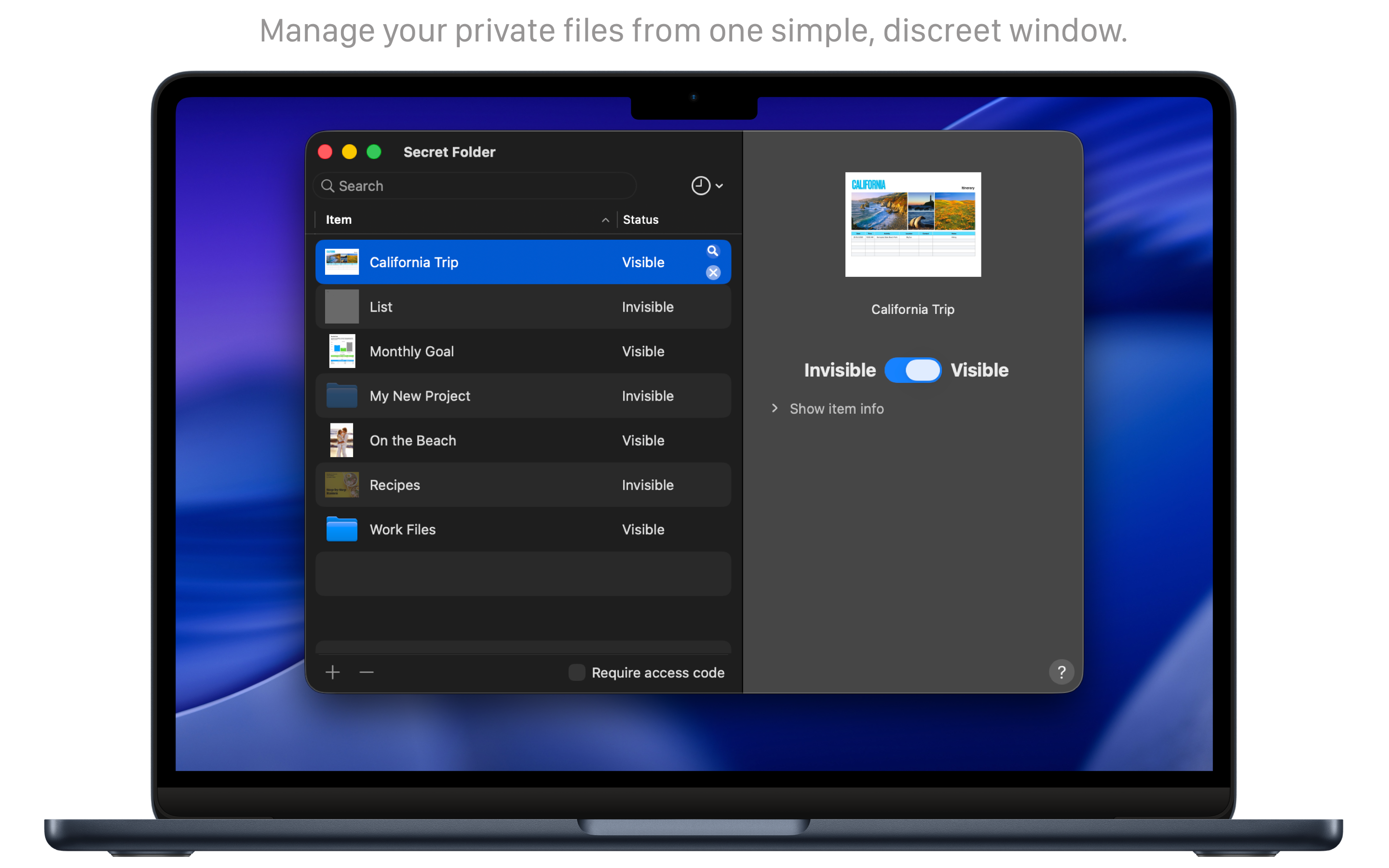Click the remove X icon on California Trip
The height and width of the screenshot is (868, 1389).
pyautogui.click(x=713, y=272)
